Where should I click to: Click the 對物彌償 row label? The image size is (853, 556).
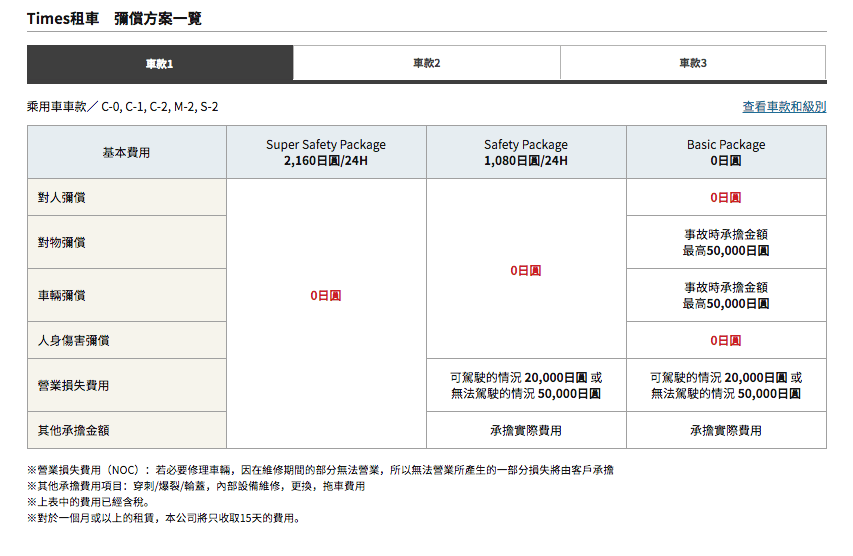[127, 242]
